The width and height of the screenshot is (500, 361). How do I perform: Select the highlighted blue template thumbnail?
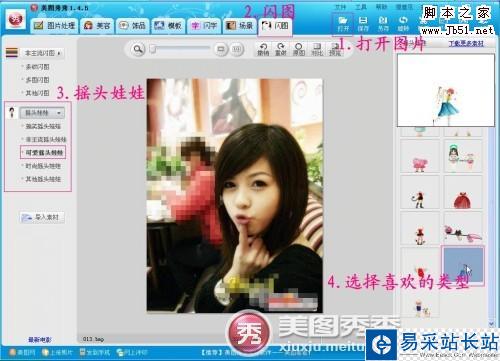click(463, 265)
